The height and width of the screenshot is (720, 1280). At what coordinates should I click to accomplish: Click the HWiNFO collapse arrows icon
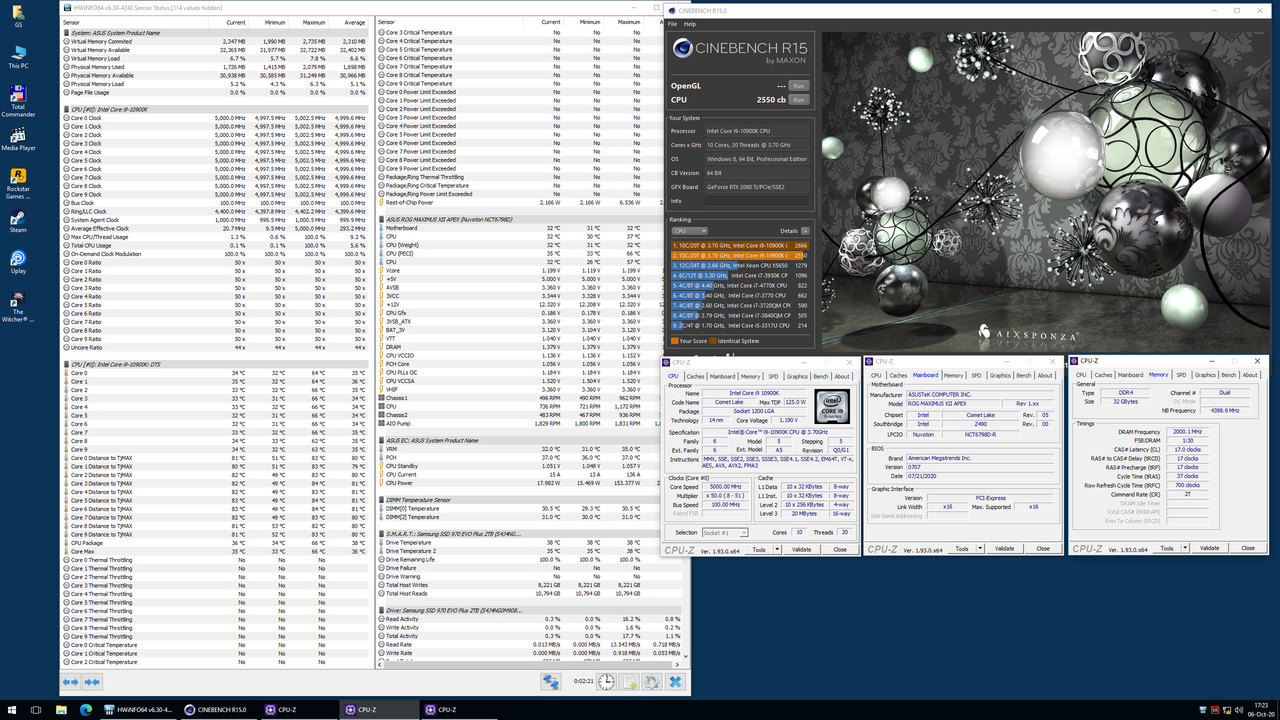pyautogui.click(x=92, y=681)
